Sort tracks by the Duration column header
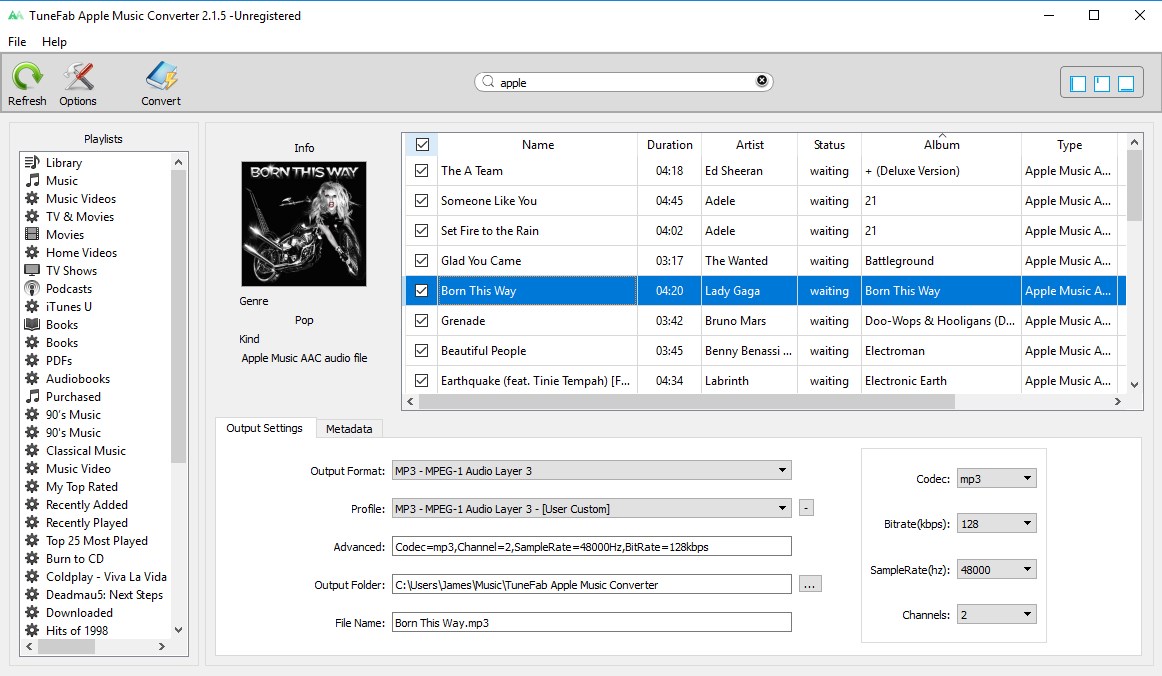 [x=669, y=145]
